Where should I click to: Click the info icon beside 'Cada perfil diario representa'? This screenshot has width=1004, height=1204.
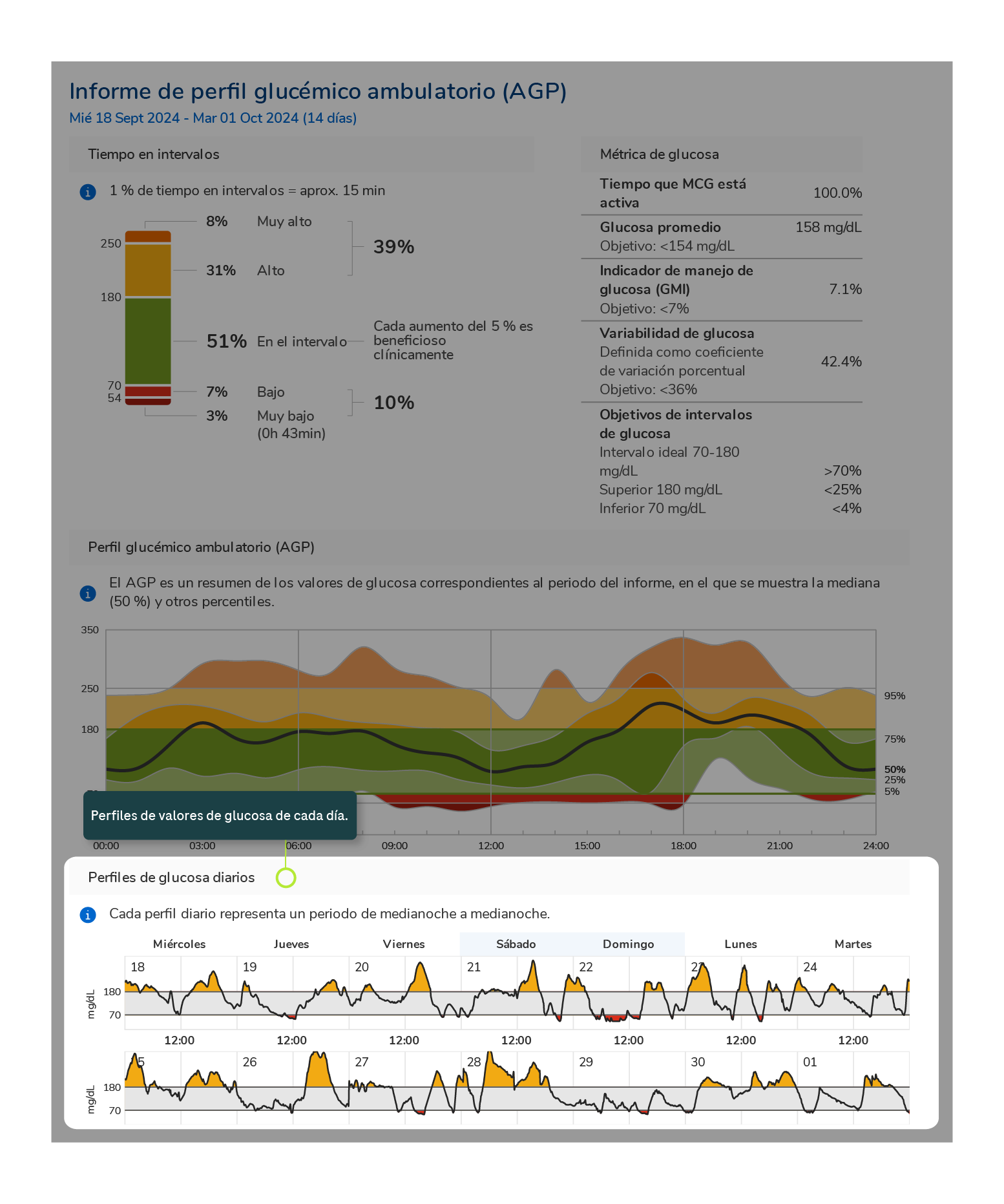pyautogui.click(x=88, y=915)
